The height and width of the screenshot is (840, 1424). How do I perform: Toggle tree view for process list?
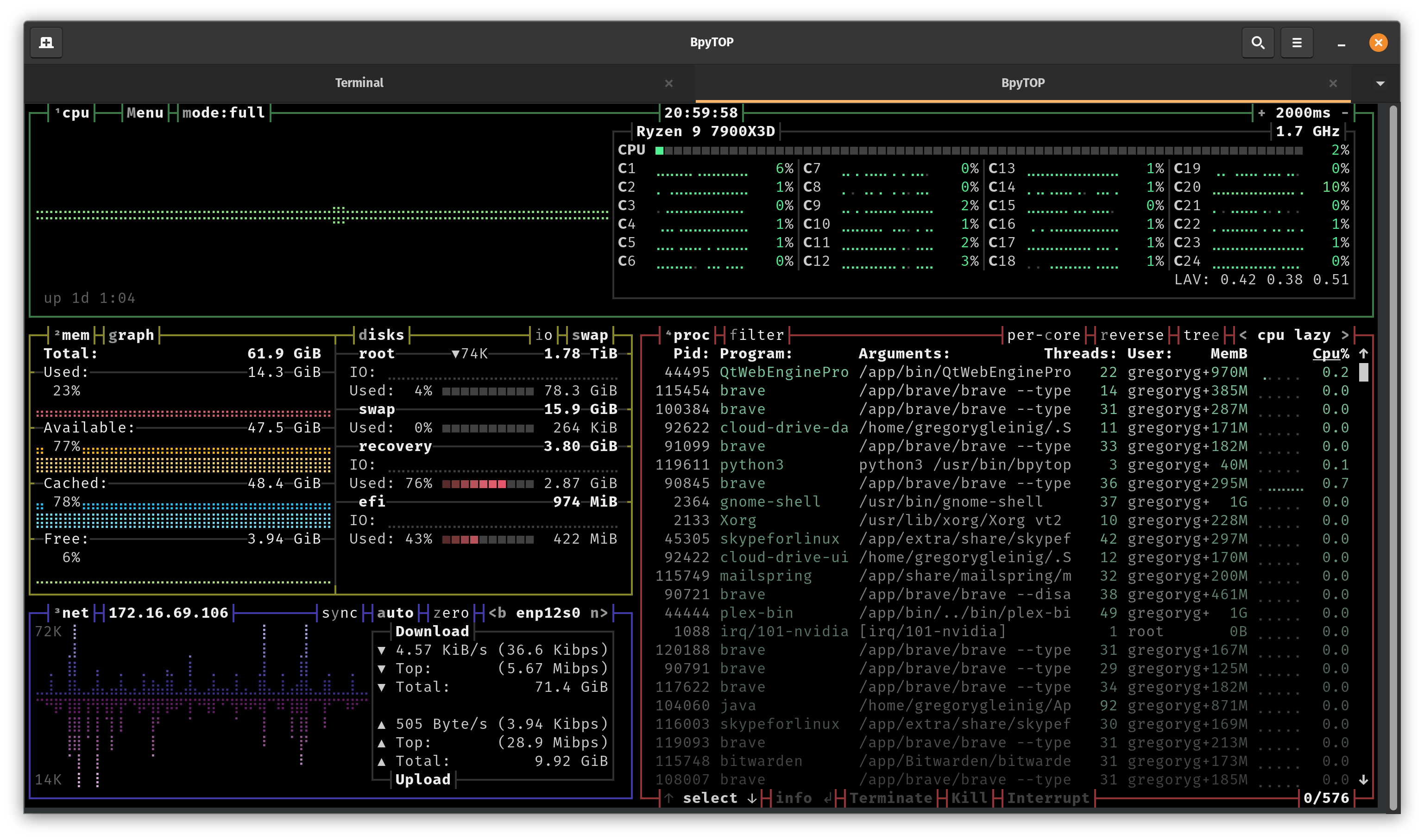click(x=1201, y=335)
